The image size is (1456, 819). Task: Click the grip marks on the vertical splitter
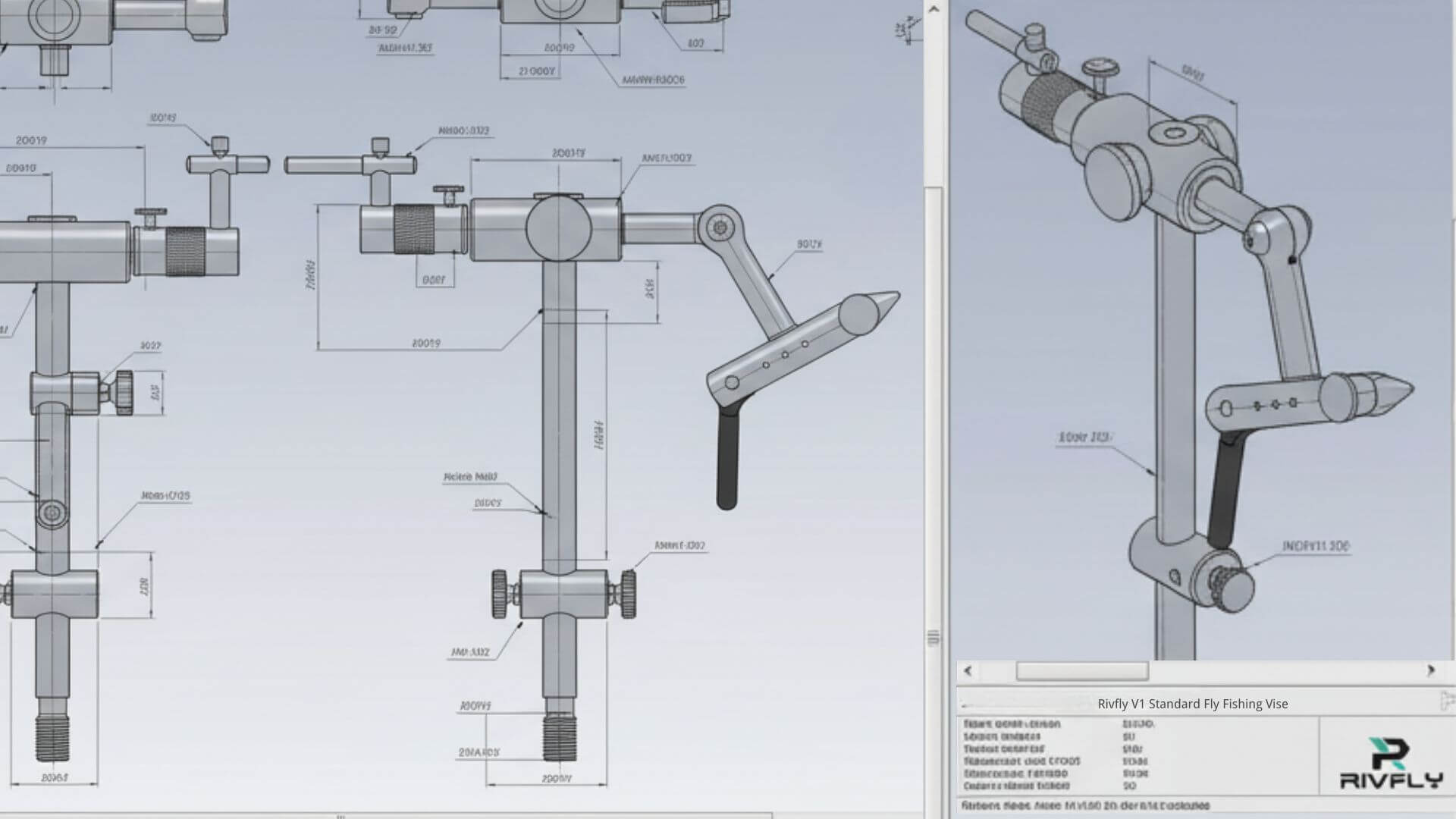click(934, 637)
